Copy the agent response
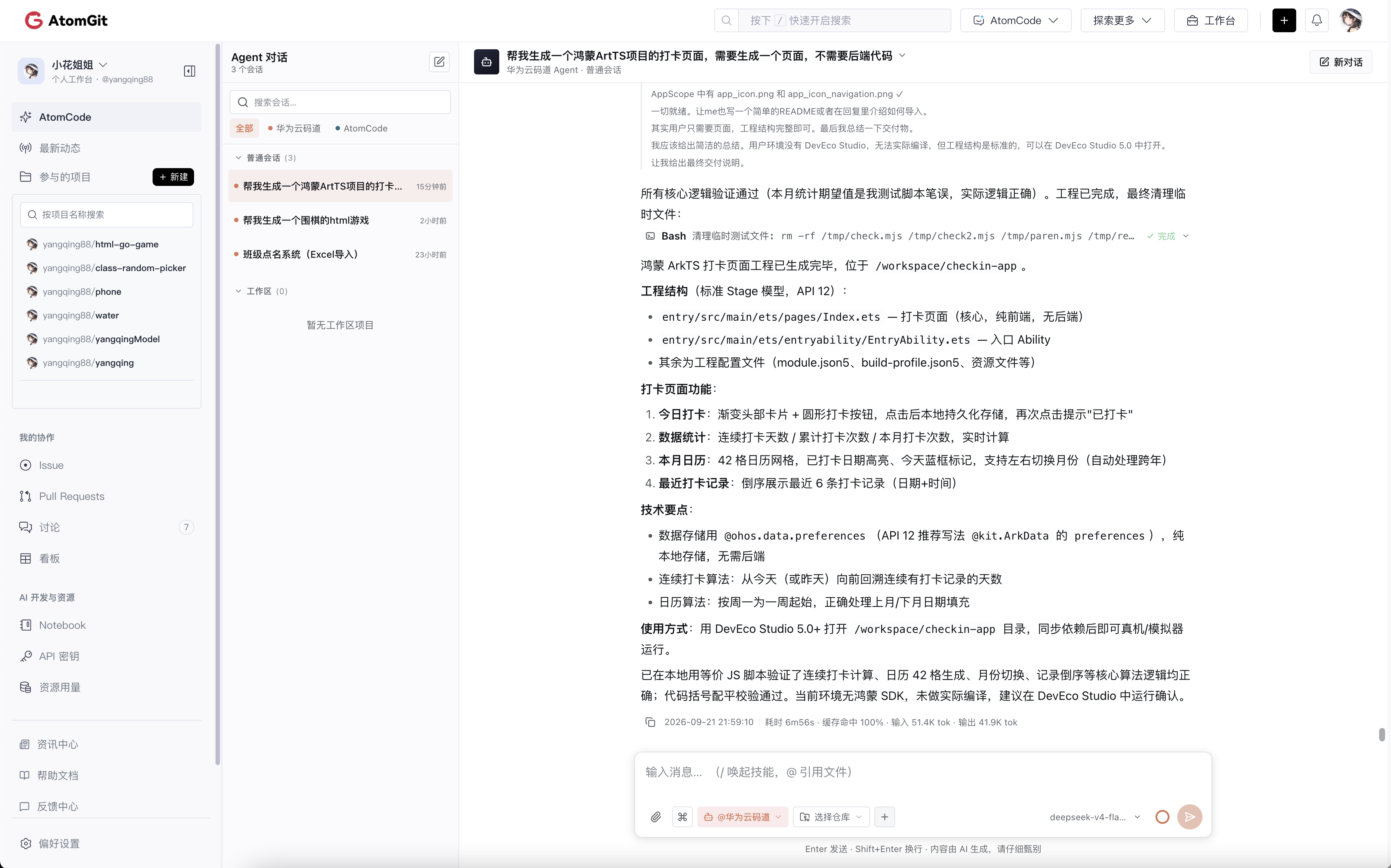The width and height of the screenshot is (1391, 868). tap(650, 722)
